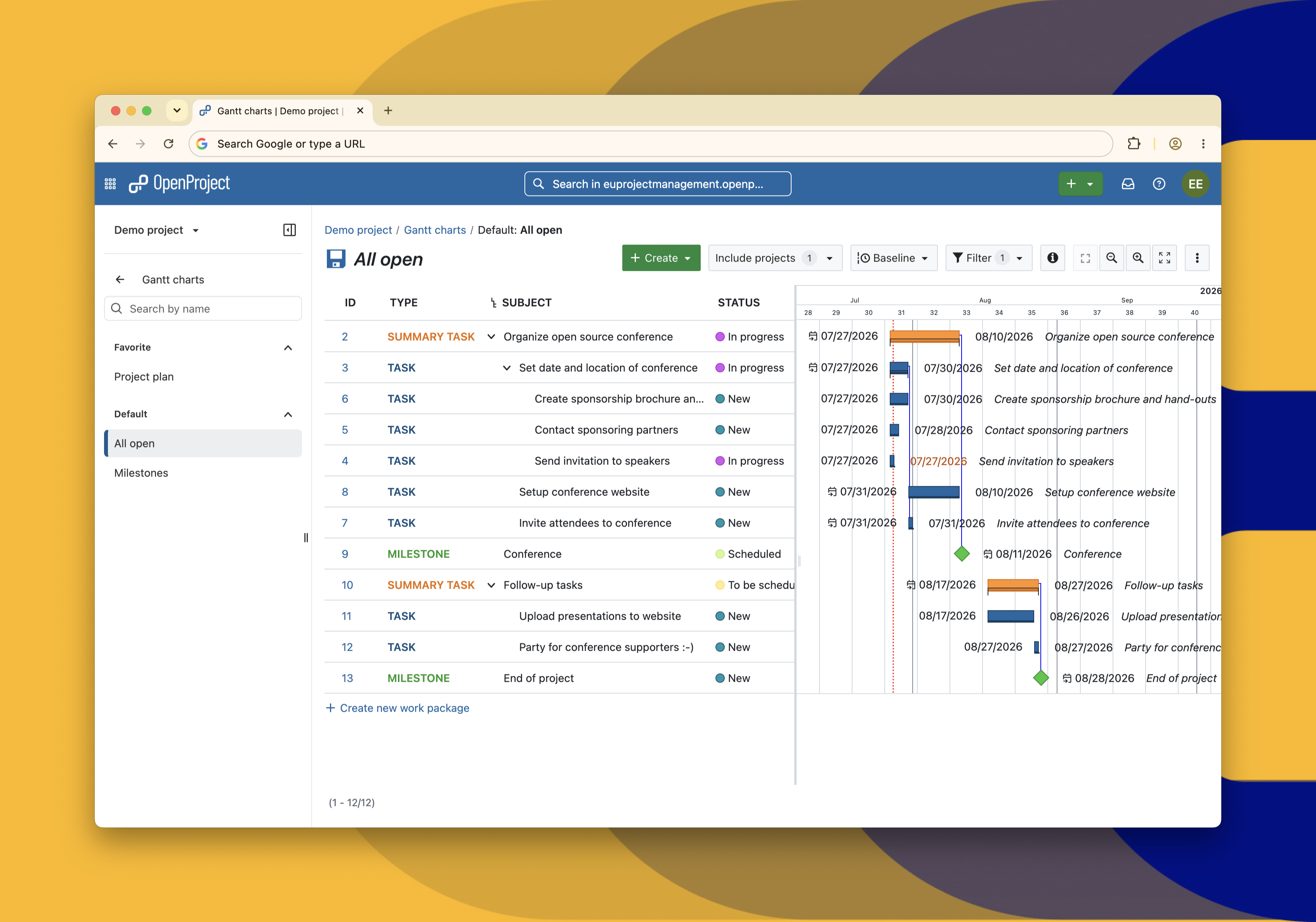Click the End of project milestone diamond

click(1041, 678)
